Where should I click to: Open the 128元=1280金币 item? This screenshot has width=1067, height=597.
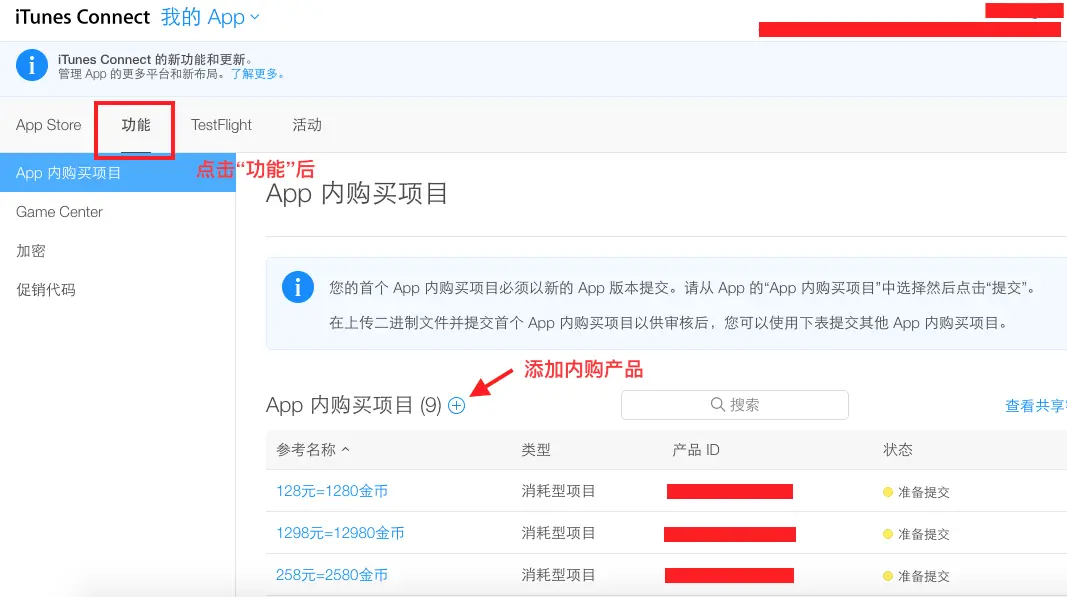coord(331,491)
